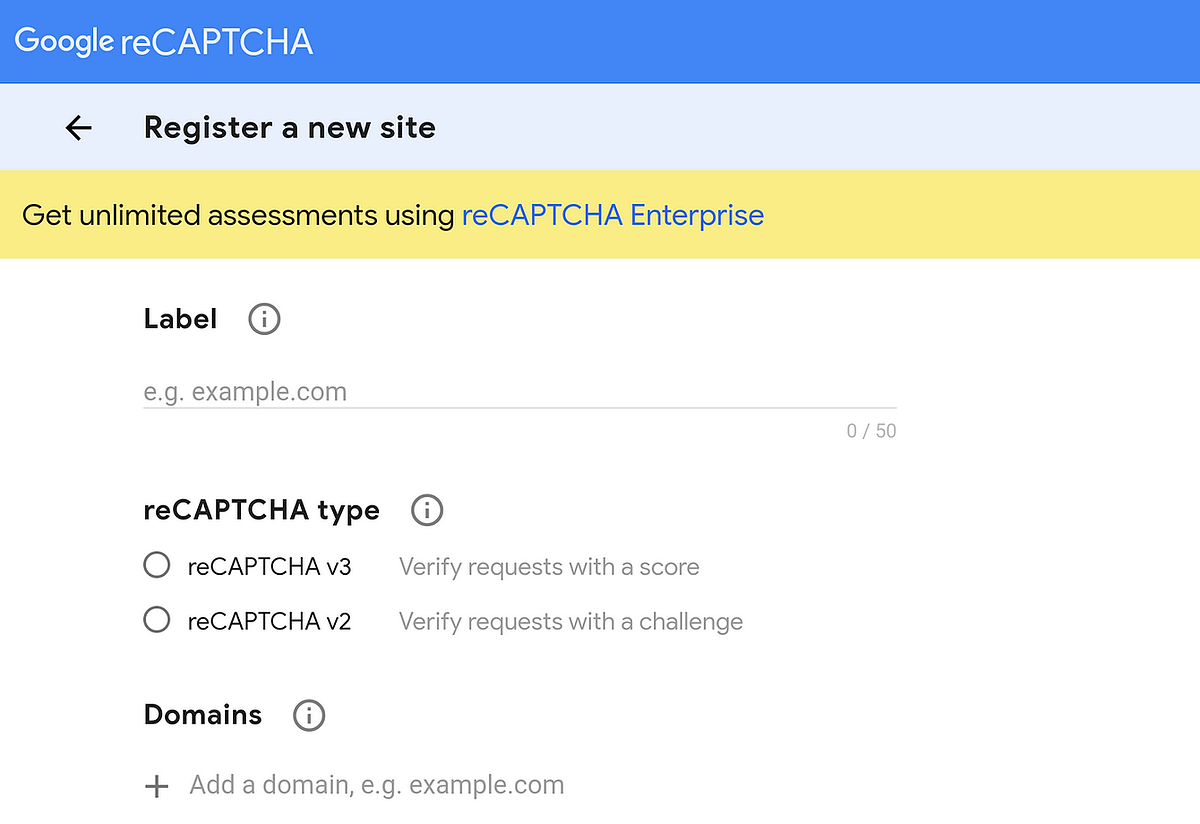Screen dimensions: 1200x824
Task: Click the plus icon to add a domain
Action: pyautogui.click(x=157, y=786)
